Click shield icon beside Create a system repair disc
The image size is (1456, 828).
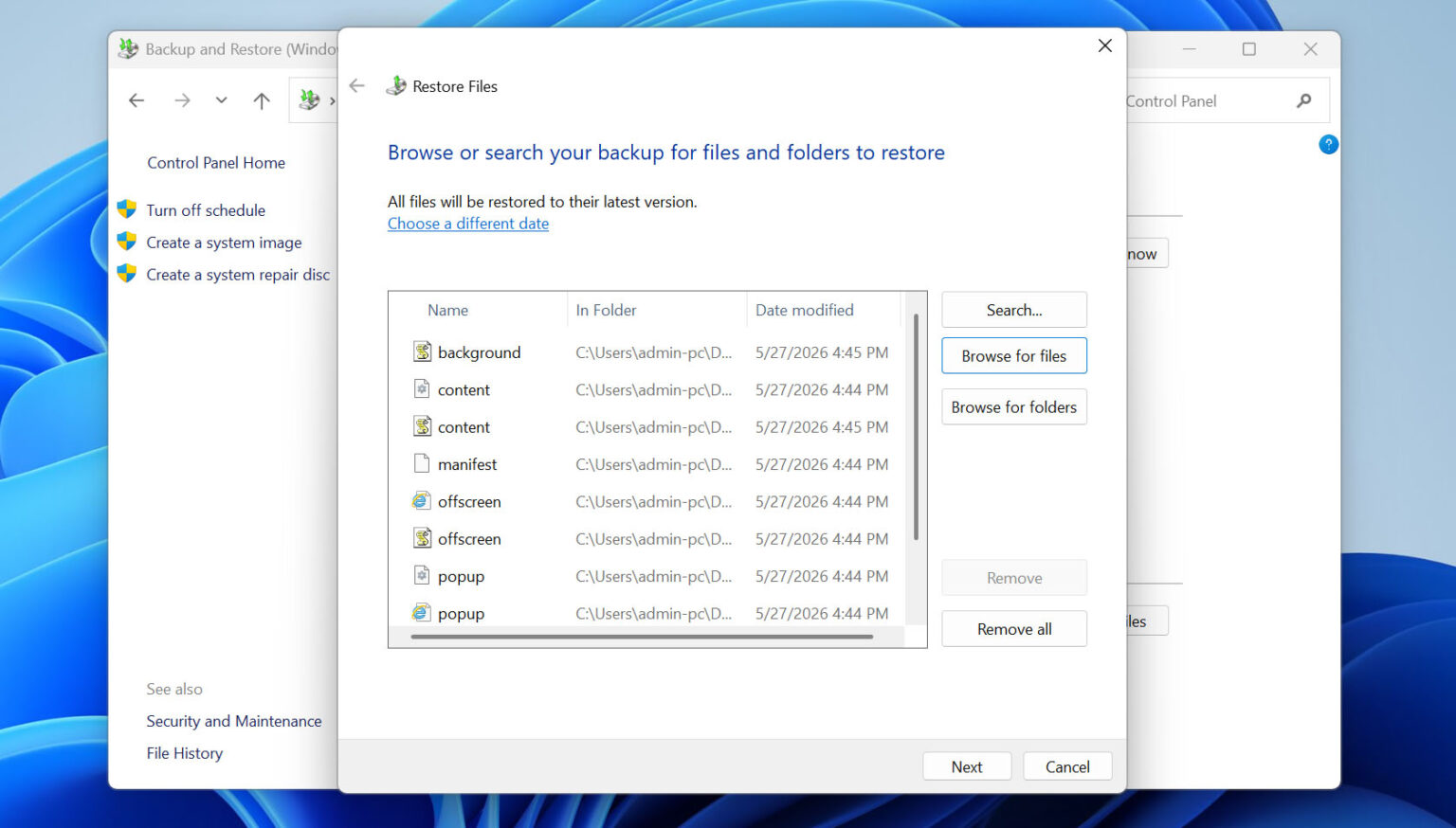tap(127, 274)
